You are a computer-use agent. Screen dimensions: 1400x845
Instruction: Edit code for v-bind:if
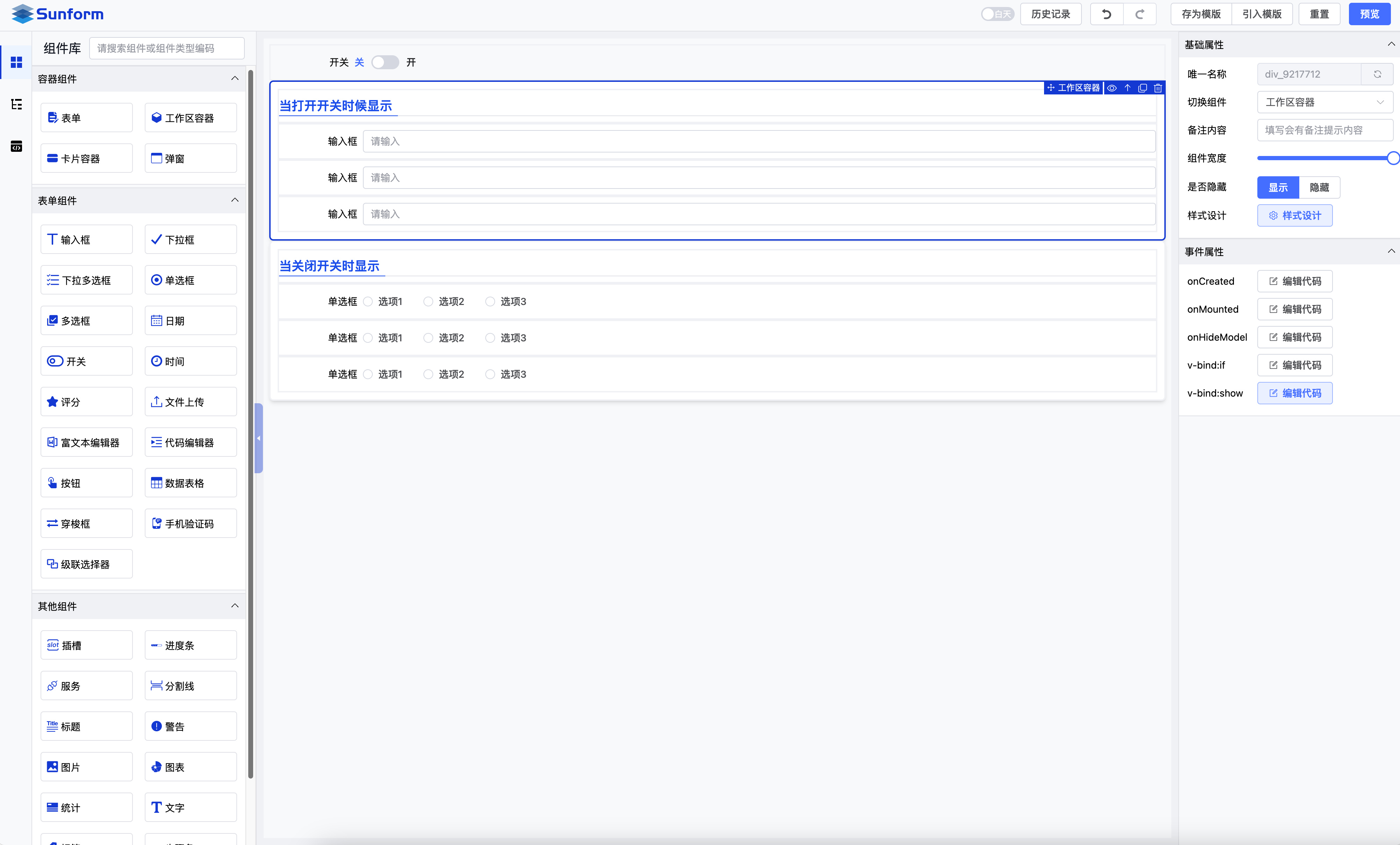1294,365
